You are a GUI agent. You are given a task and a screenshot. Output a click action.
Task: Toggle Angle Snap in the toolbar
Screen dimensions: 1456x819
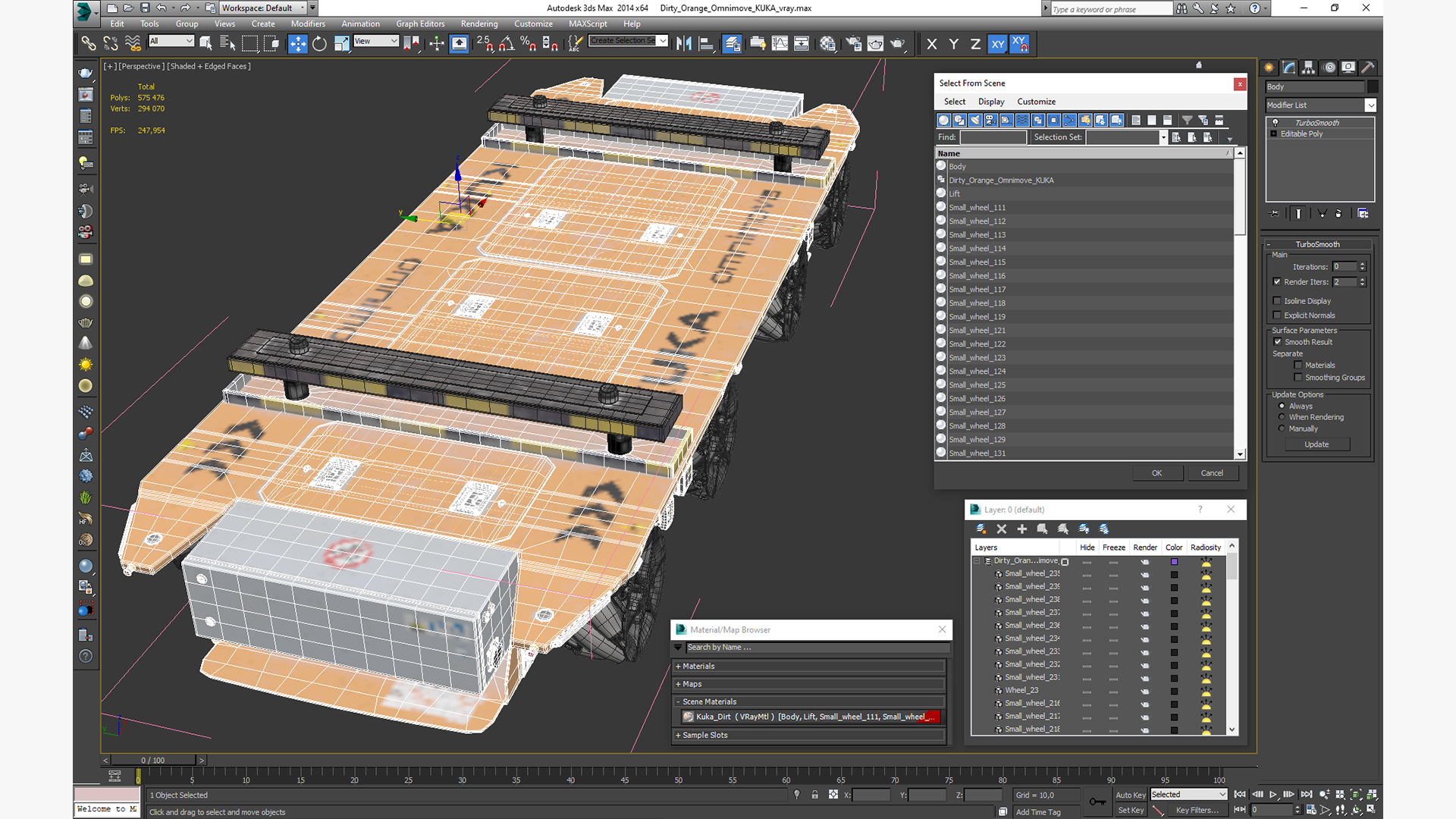point(507,44)
